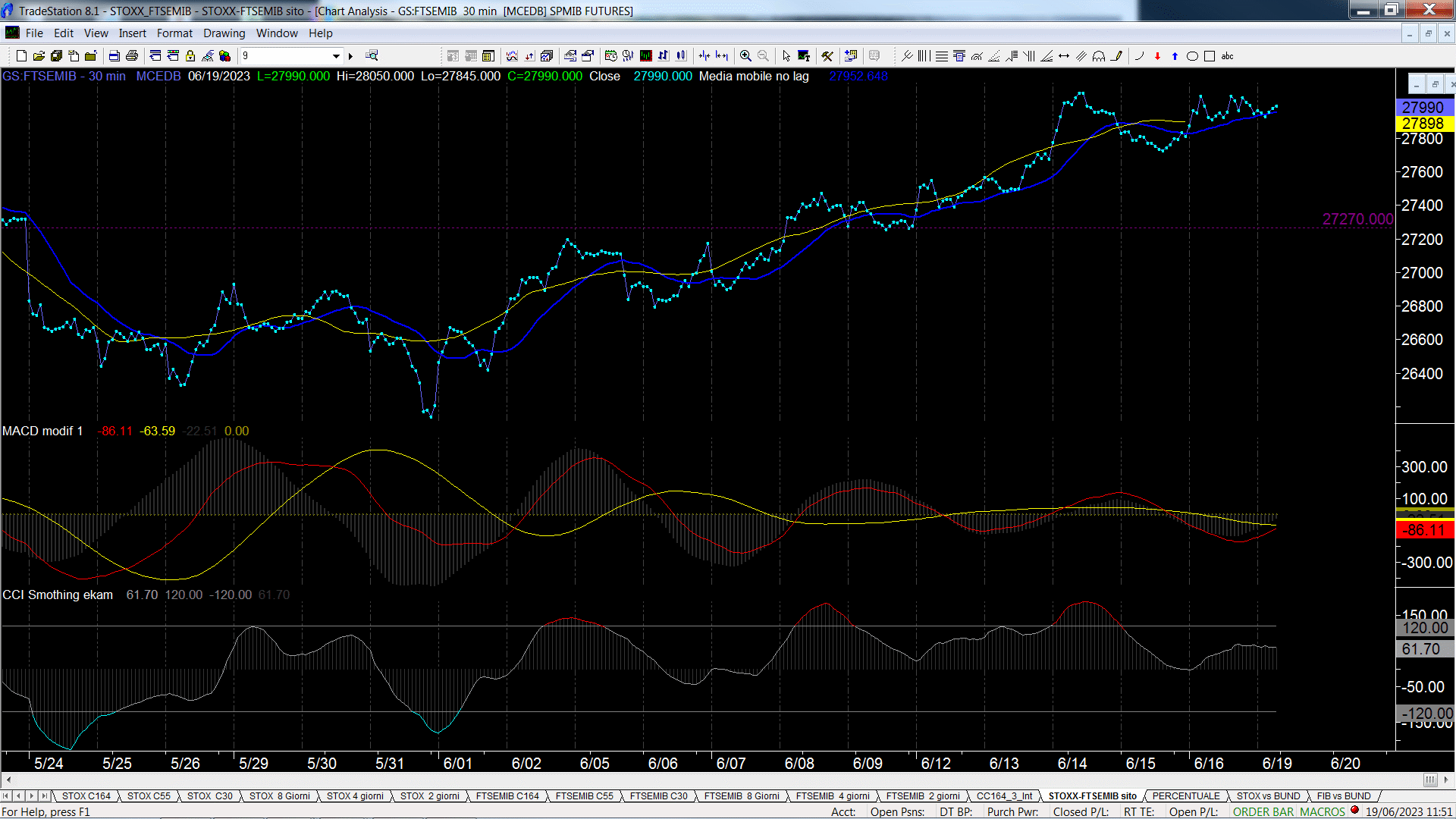
Task: Click the first-tab navigation arrow
Action: pos(6,795)
